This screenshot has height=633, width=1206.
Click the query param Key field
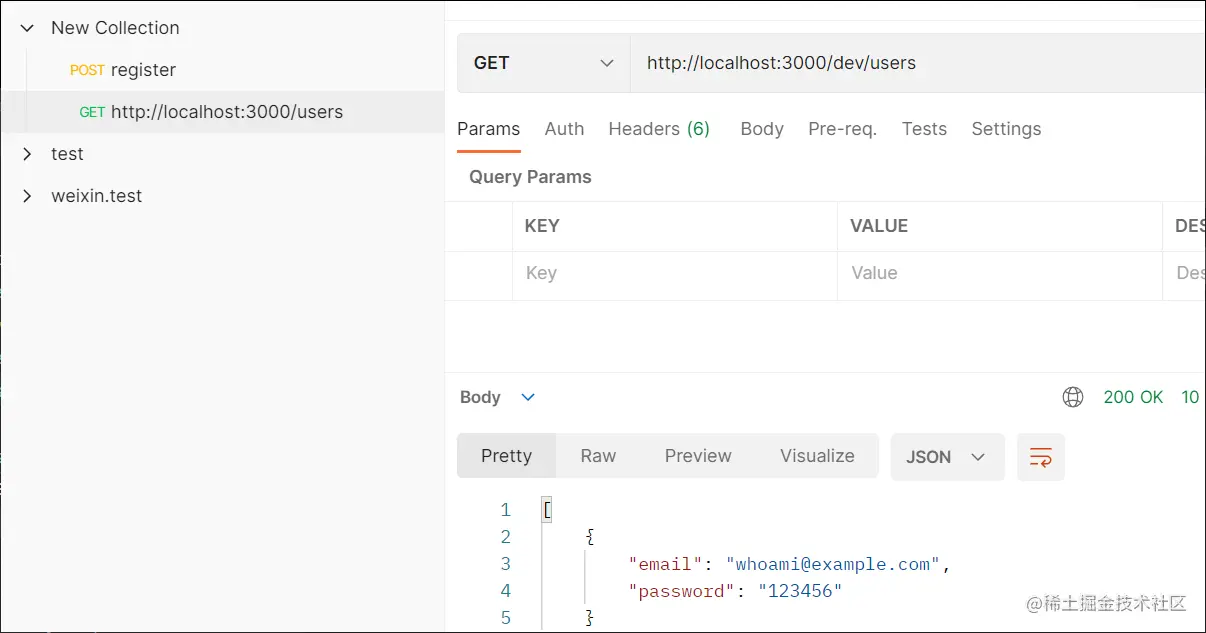tap(673, 273)
